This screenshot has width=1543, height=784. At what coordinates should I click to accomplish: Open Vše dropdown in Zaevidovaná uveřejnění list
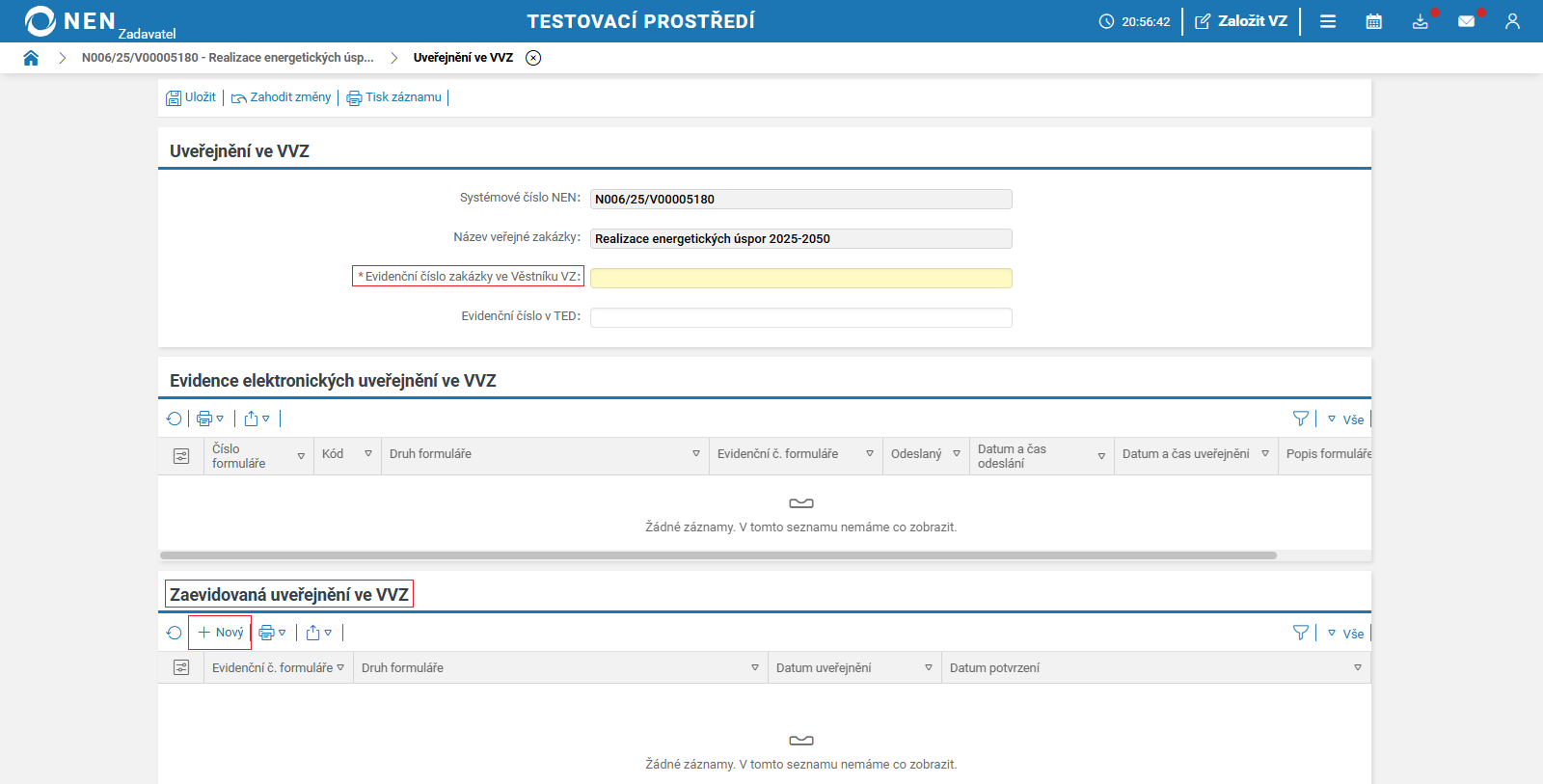tap(1346, 634)
